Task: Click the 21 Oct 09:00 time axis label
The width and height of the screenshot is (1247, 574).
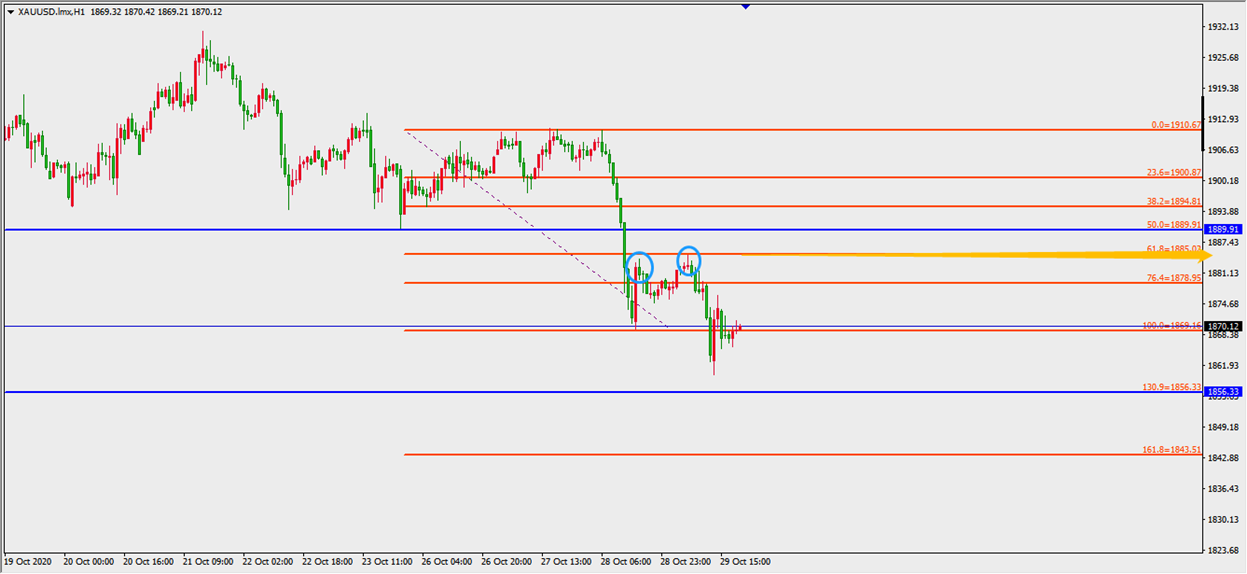Action: pos(208,561)
